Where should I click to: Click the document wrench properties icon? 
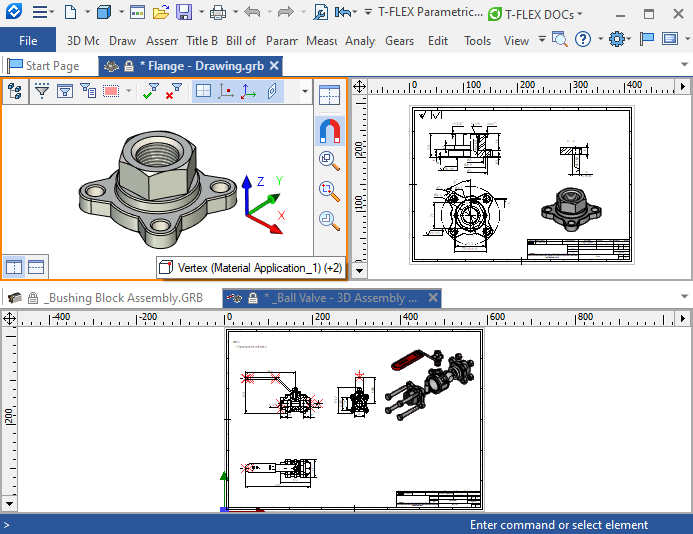320,12
